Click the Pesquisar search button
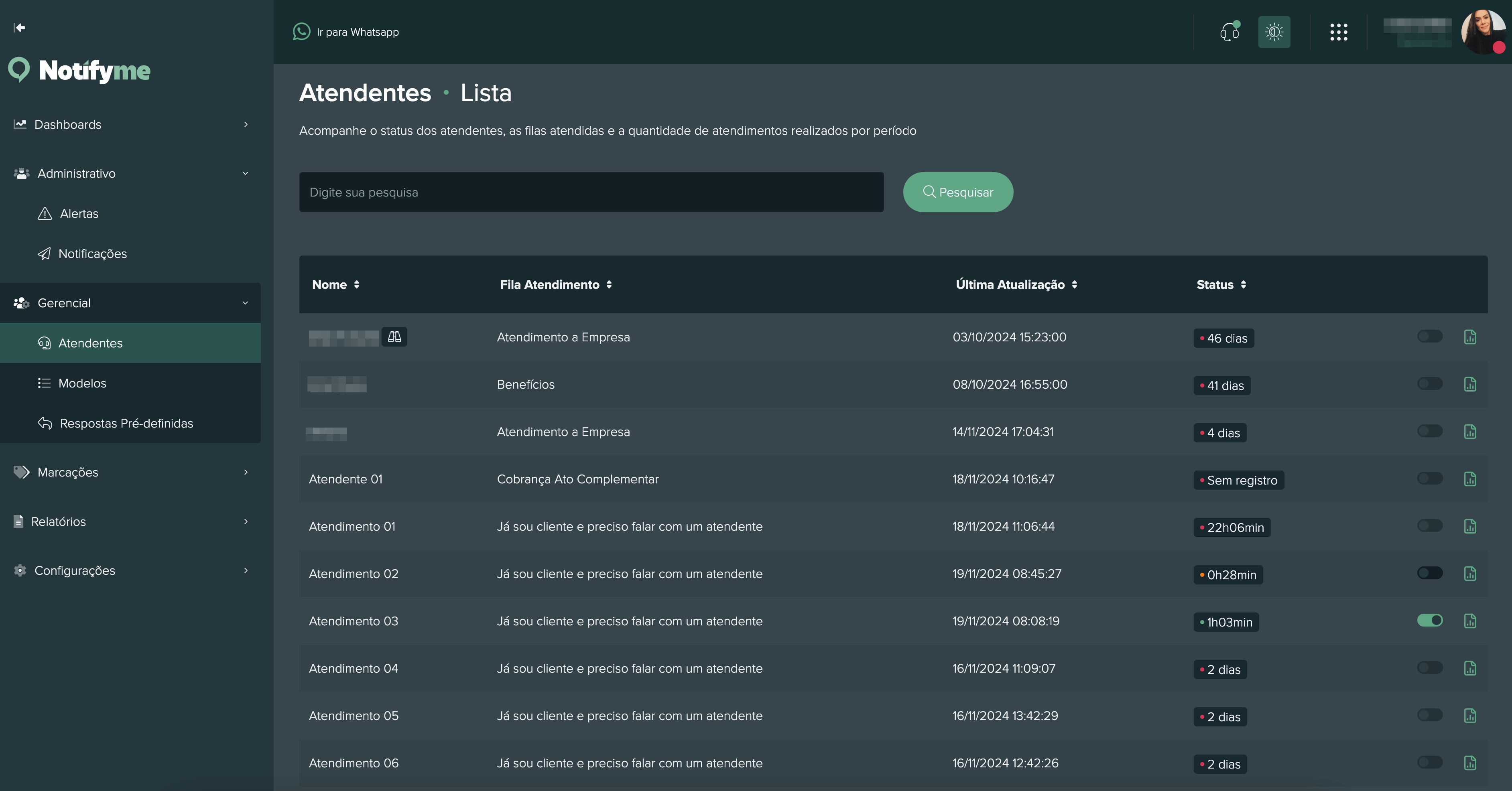Screen dimensions: 1512x791 click(x=958, y=192)
